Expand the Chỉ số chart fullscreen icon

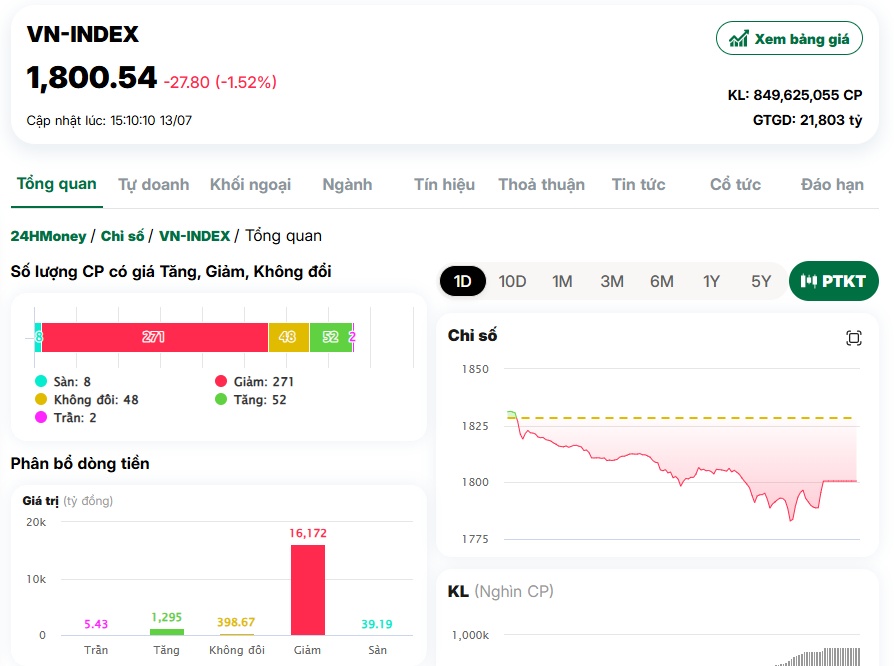(x=854, y=338)
